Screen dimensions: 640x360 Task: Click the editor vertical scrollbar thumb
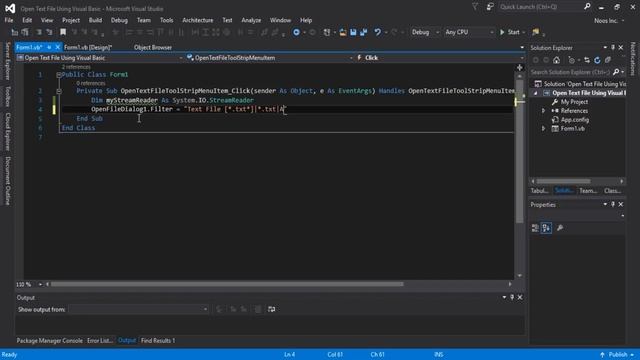pos(520,152)
